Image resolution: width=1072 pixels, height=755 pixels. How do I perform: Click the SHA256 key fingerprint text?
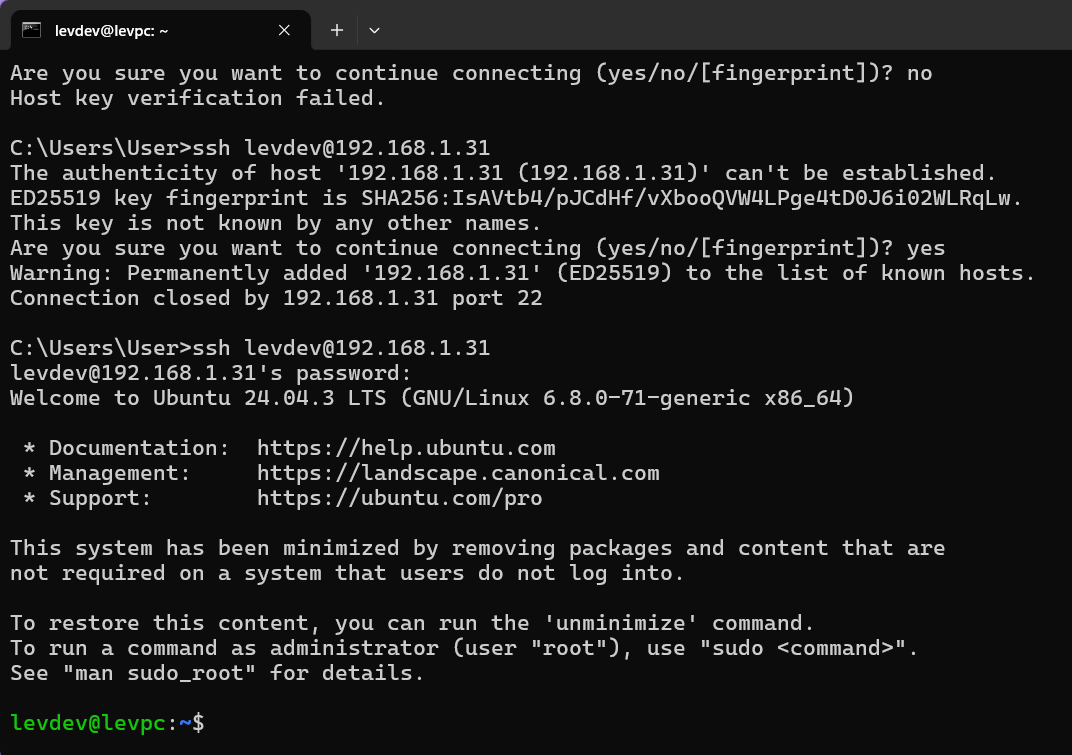click(692, 198)
